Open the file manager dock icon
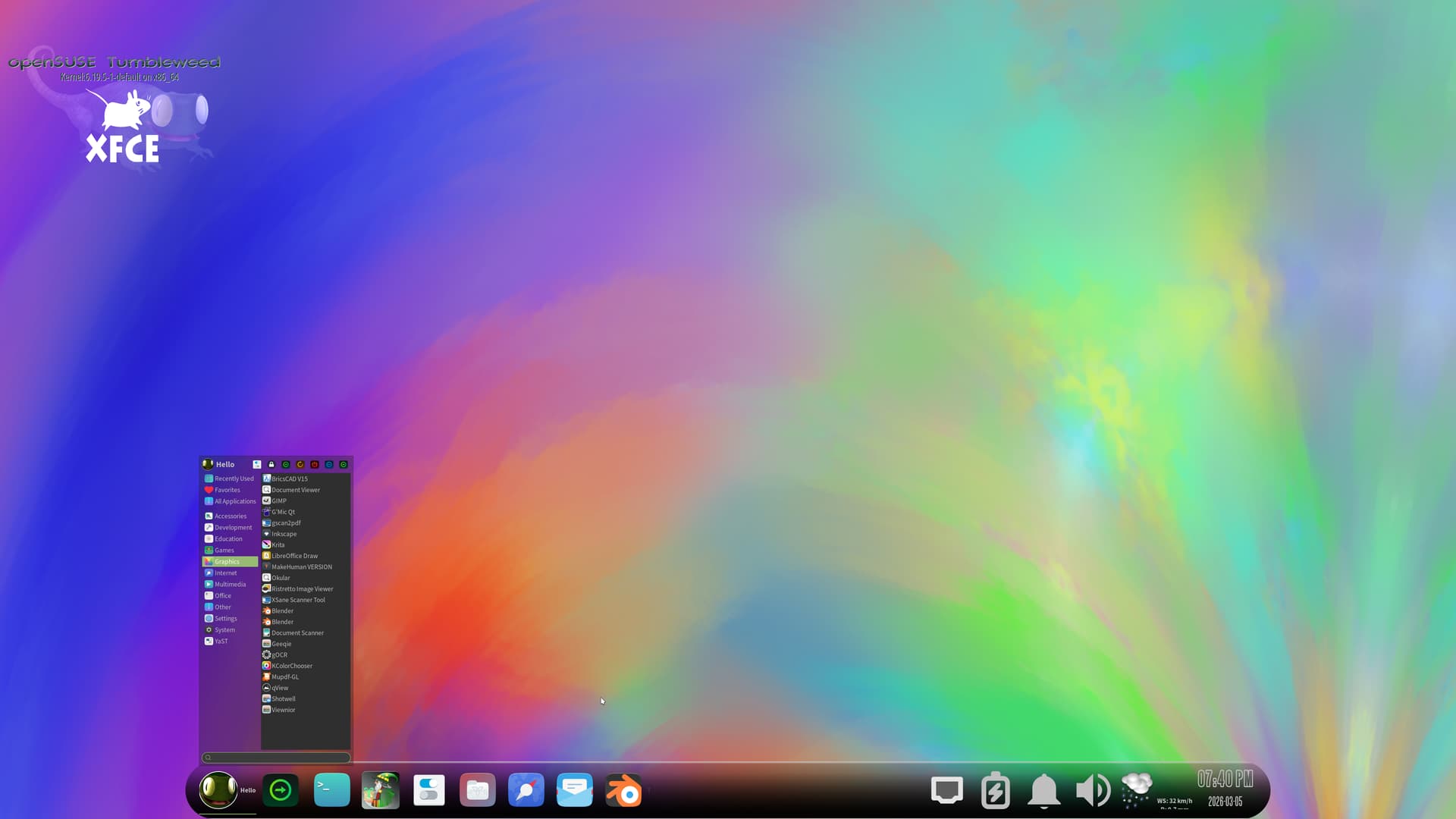Viewport: 1456px width, 819px height. coord(478,791)
